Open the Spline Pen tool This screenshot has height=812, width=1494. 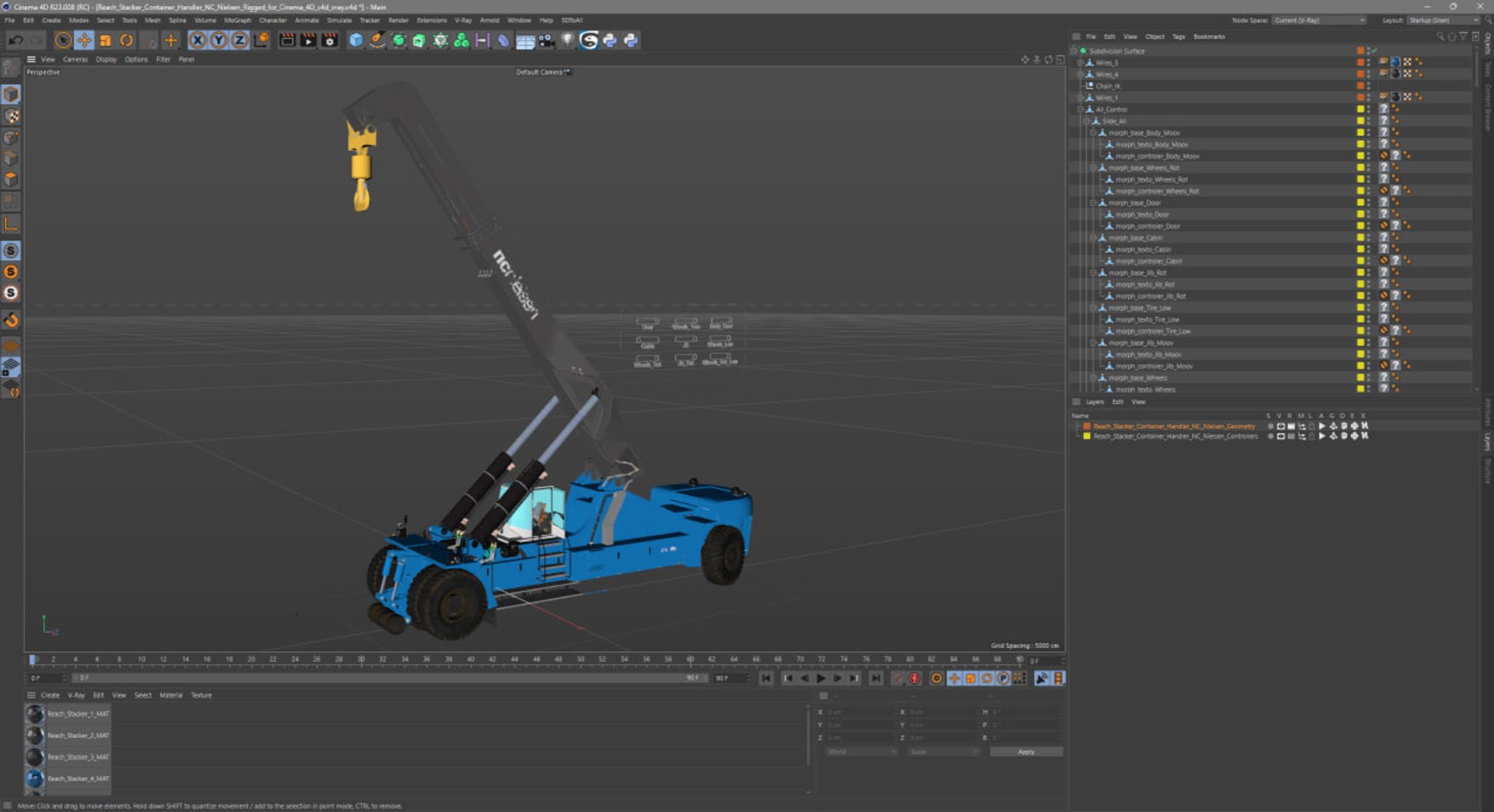(x=377, y=40)
